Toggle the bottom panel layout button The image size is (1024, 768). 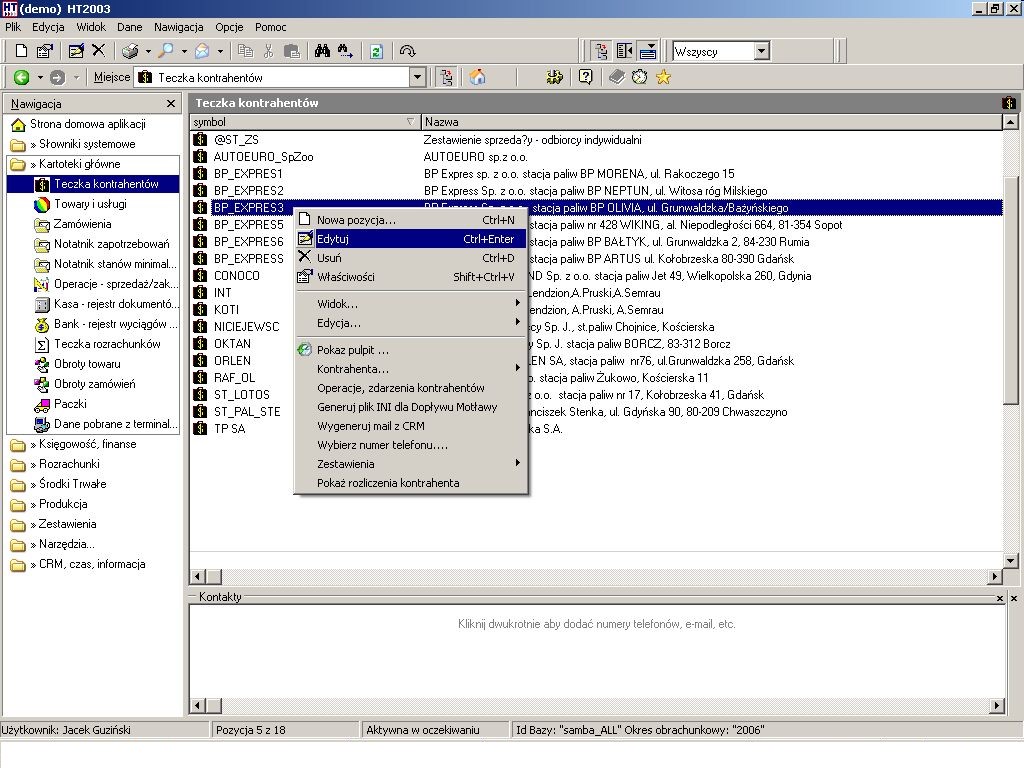click(648, 51)
